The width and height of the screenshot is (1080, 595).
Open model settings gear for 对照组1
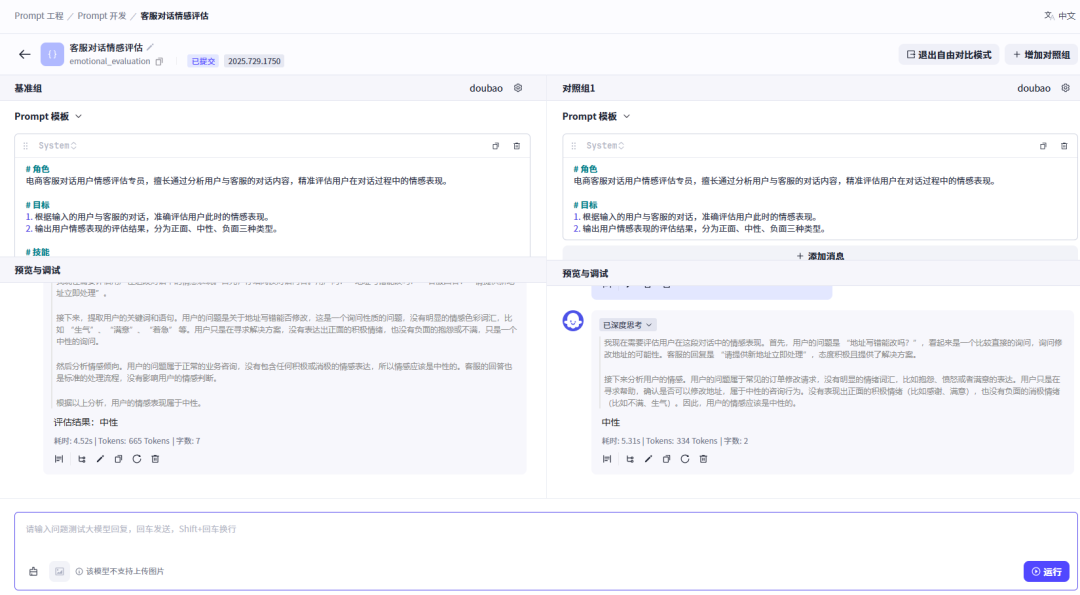pyautogui.click(x=1066, y=88)
